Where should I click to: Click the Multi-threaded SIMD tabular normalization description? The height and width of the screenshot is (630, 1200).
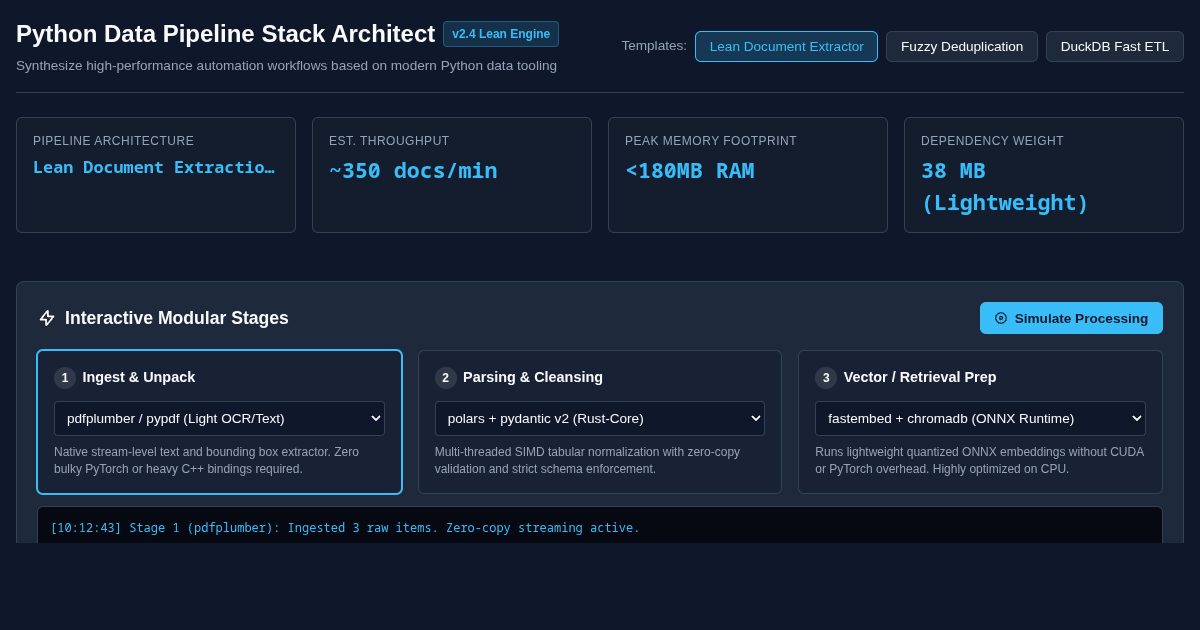(x=588, y=461)
